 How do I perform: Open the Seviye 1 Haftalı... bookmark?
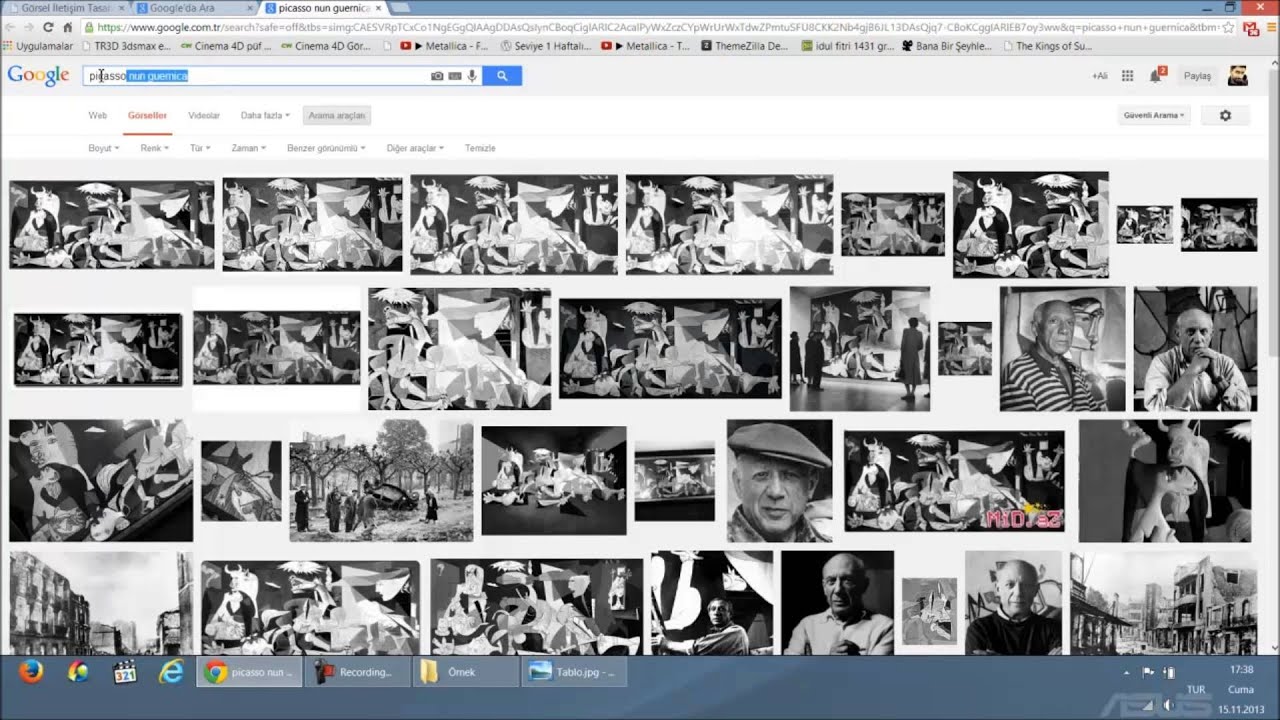click(x=545, y=46)
